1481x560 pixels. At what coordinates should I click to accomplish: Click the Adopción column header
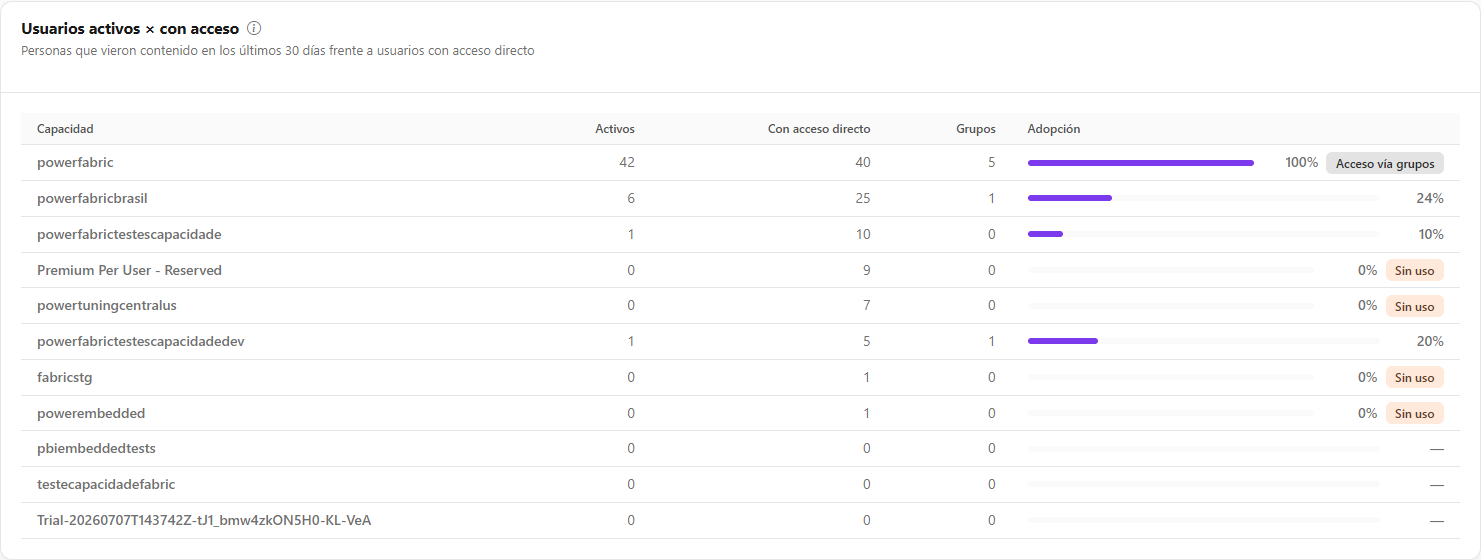point(1054,129)
